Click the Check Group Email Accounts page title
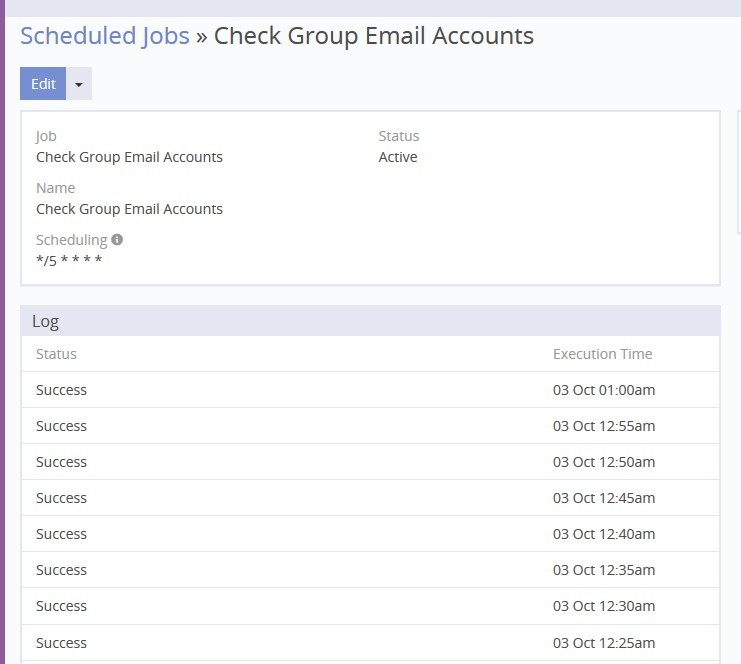Screen dimensions: 741x664 (x=374, y=36)
